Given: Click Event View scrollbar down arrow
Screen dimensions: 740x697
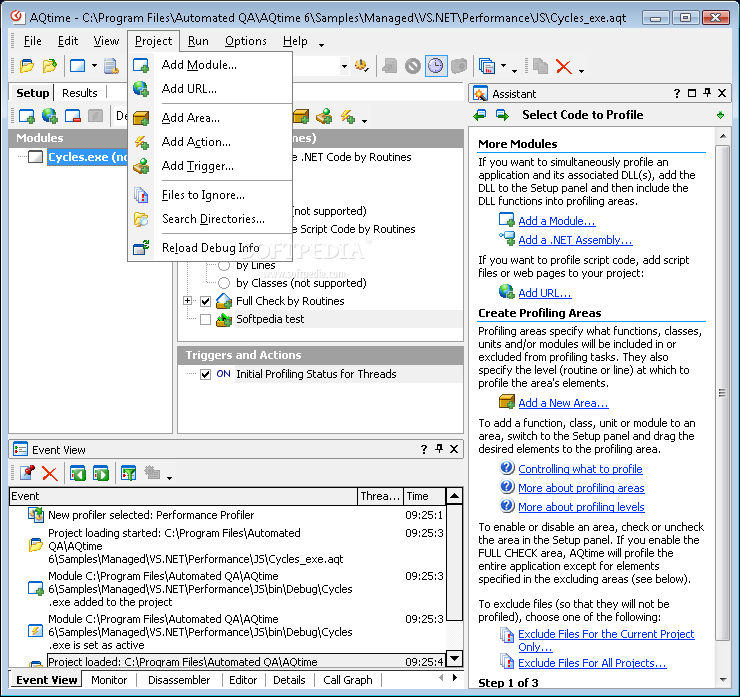Looking at the screenshot, I should click(x=454, y=658).
